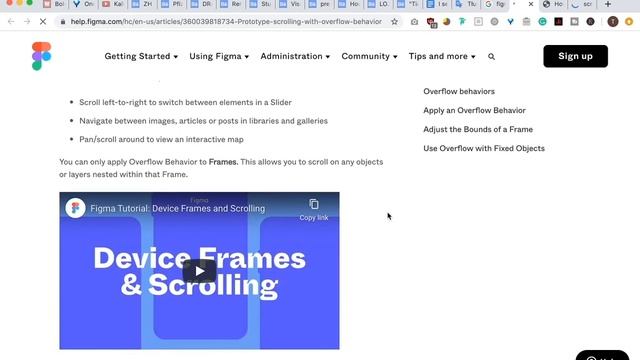Expand the Administration menu
The image size is (640, 360).
[295, 56]
